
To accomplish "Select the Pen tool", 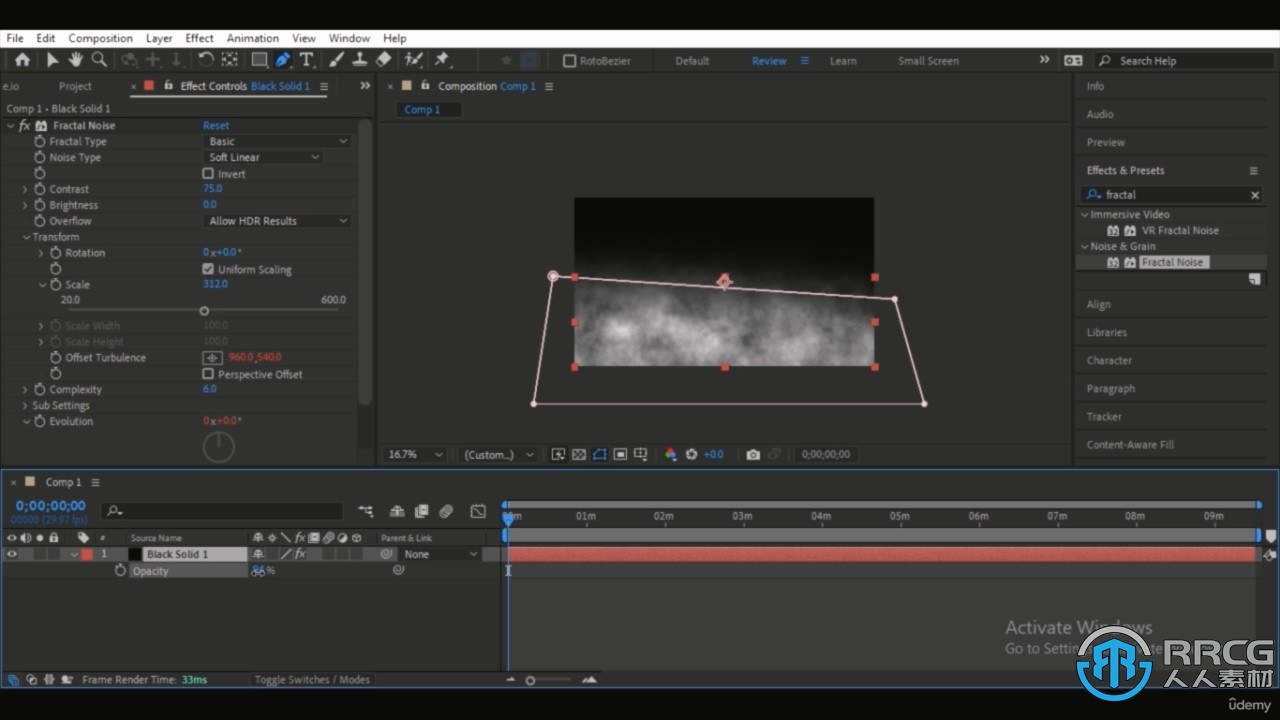I will tap(283, 60).
